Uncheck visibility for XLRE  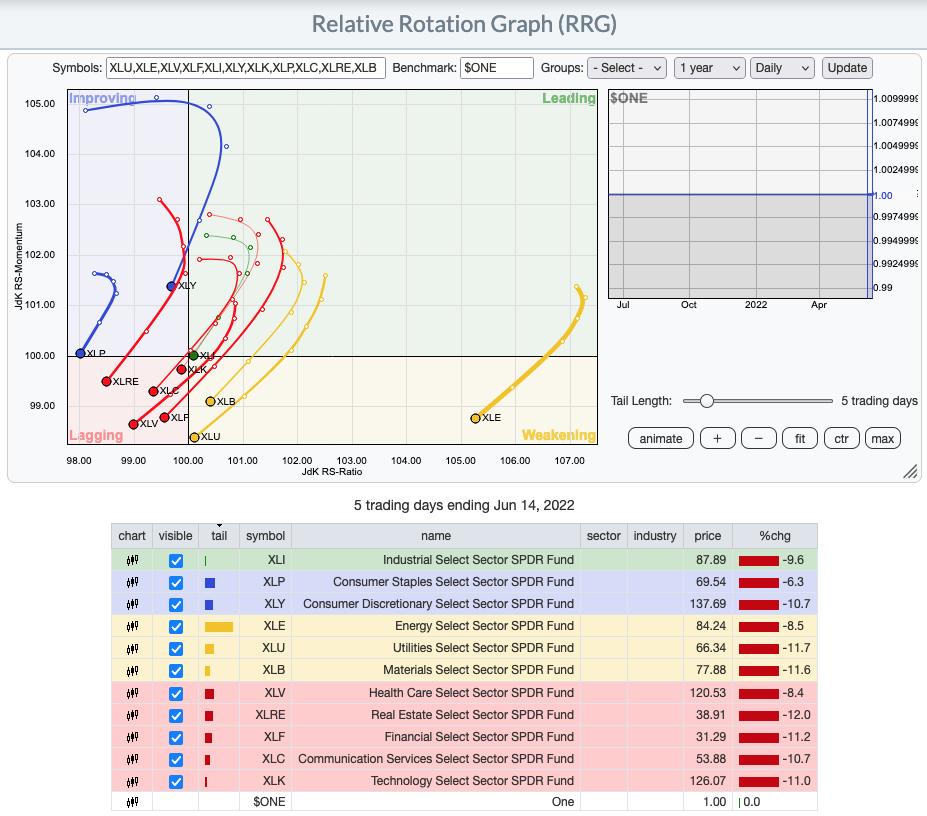click(x=176, y=716)
